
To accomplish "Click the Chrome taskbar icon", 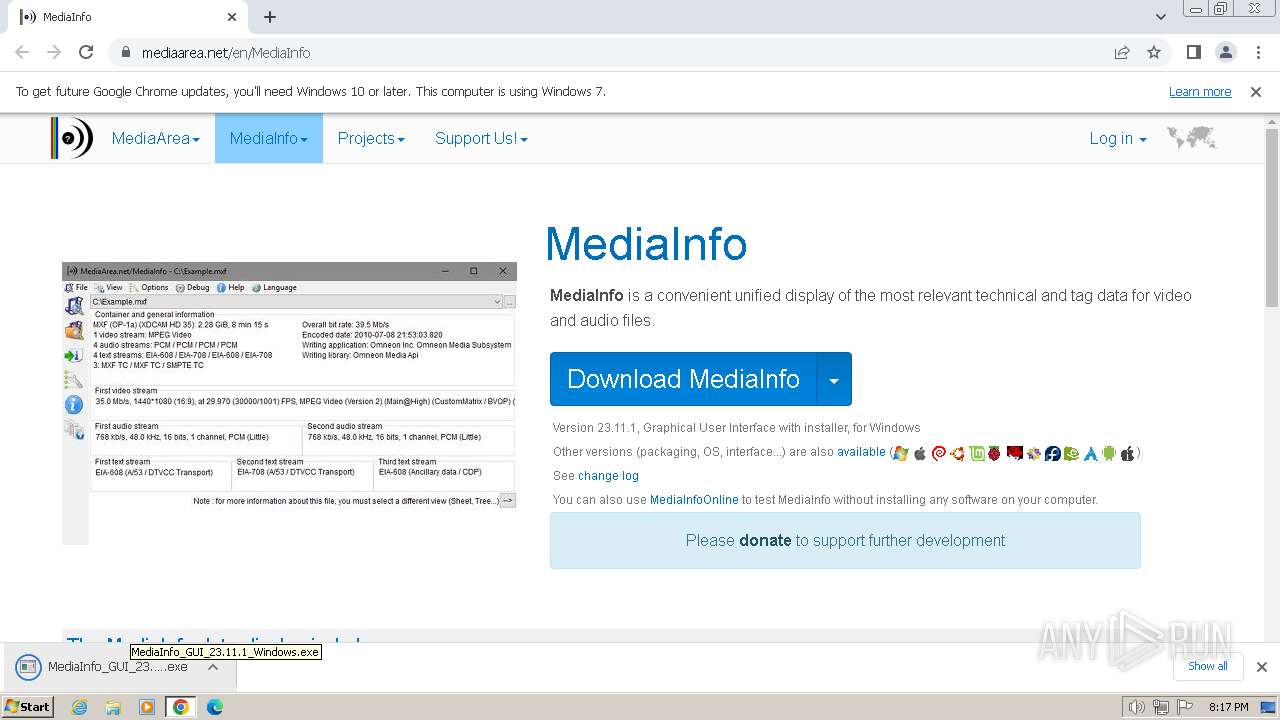I will tap(181, 707).
